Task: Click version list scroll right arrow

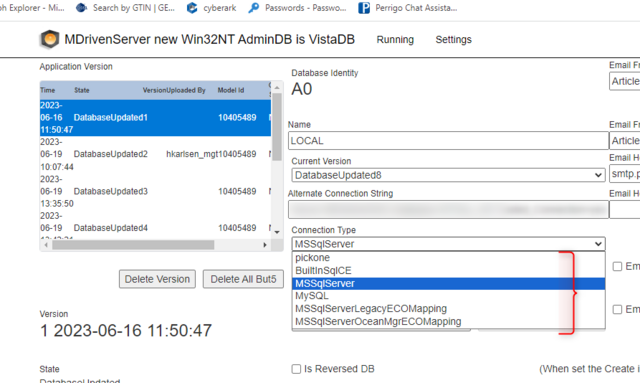Action: click(265, 245)
